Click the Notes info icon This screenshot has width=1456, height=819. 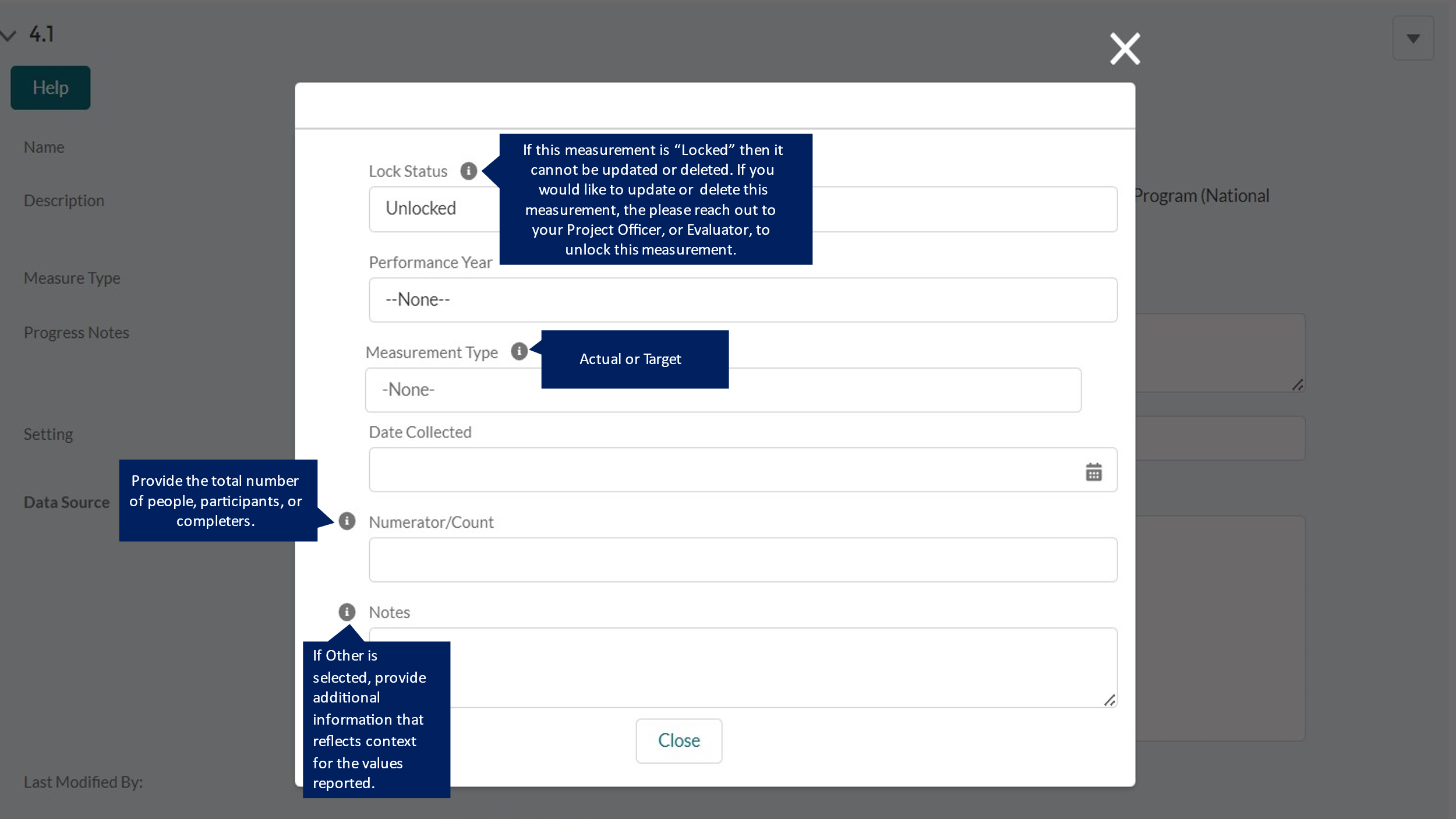pos(347,612)
